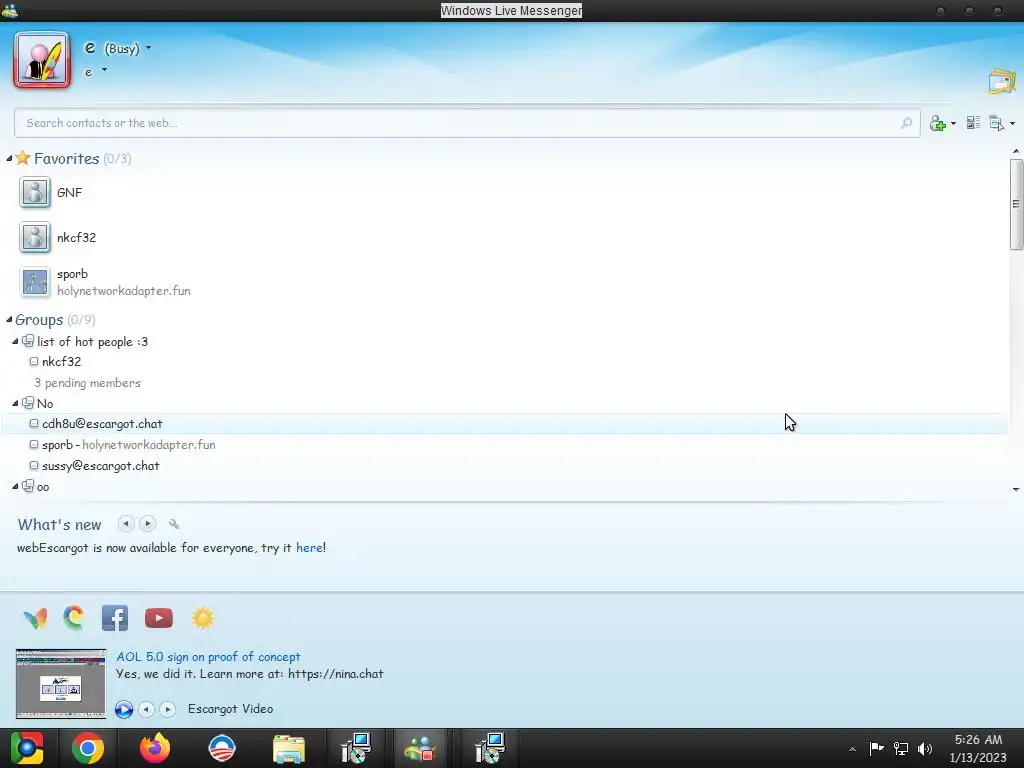This screenshot has width=1024, height=768.
Task: Collapse the Groups section
Action: pyautogui.click(x=9, y=319)
